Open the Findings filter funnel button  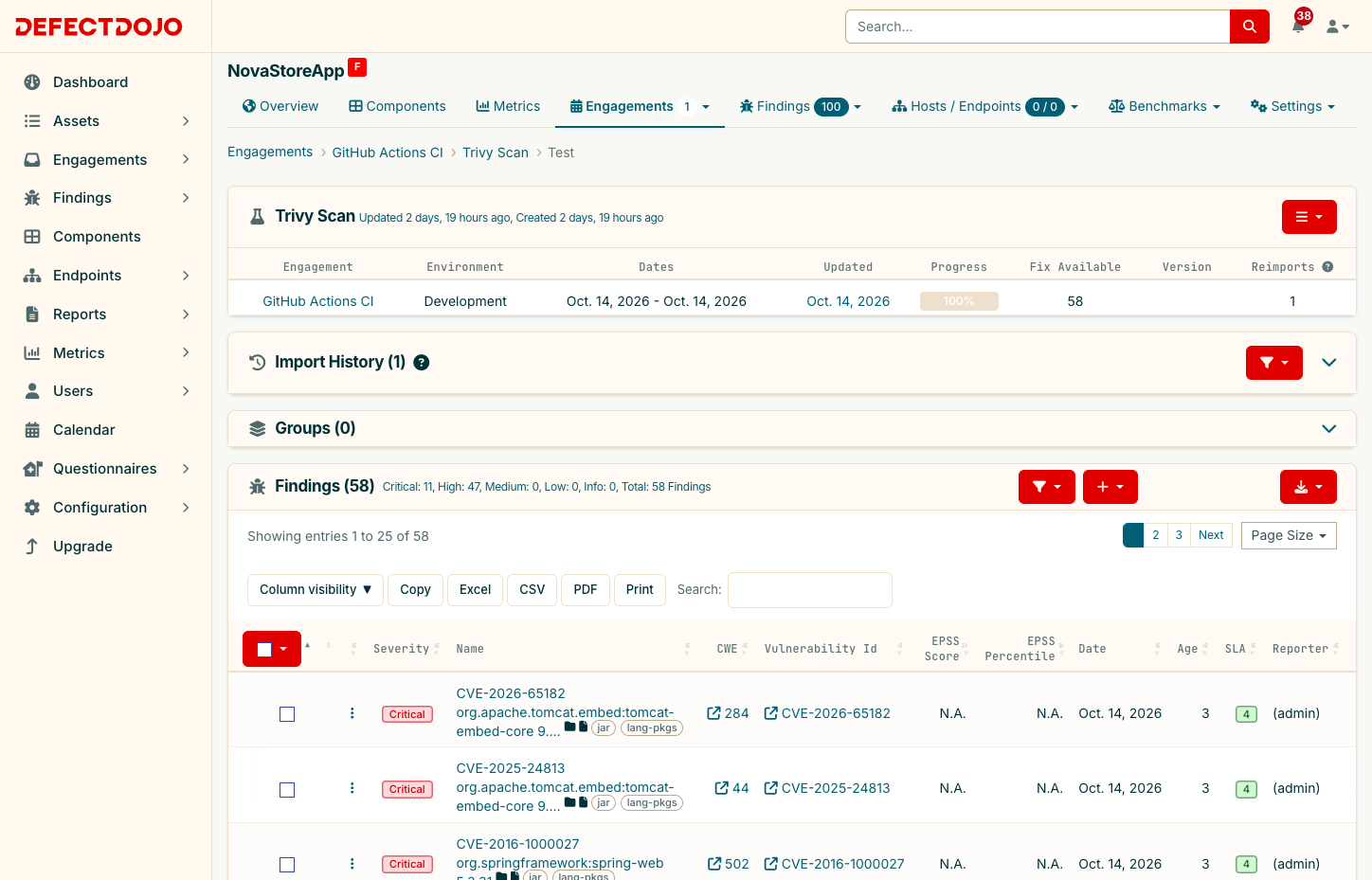point(1046,487)
